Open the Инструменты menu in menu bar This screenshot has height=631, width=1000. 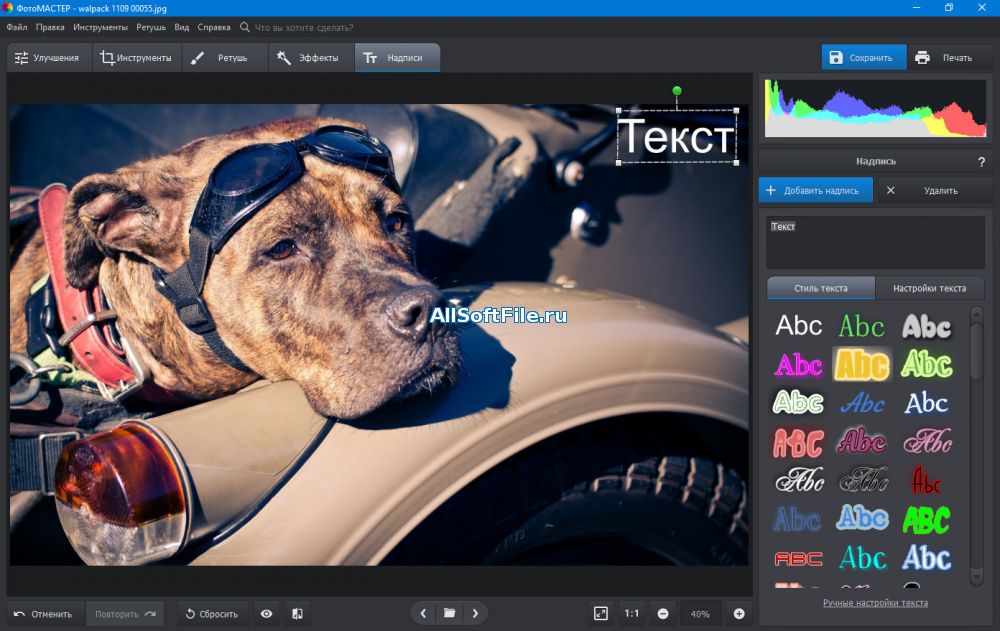click(100, 27)
